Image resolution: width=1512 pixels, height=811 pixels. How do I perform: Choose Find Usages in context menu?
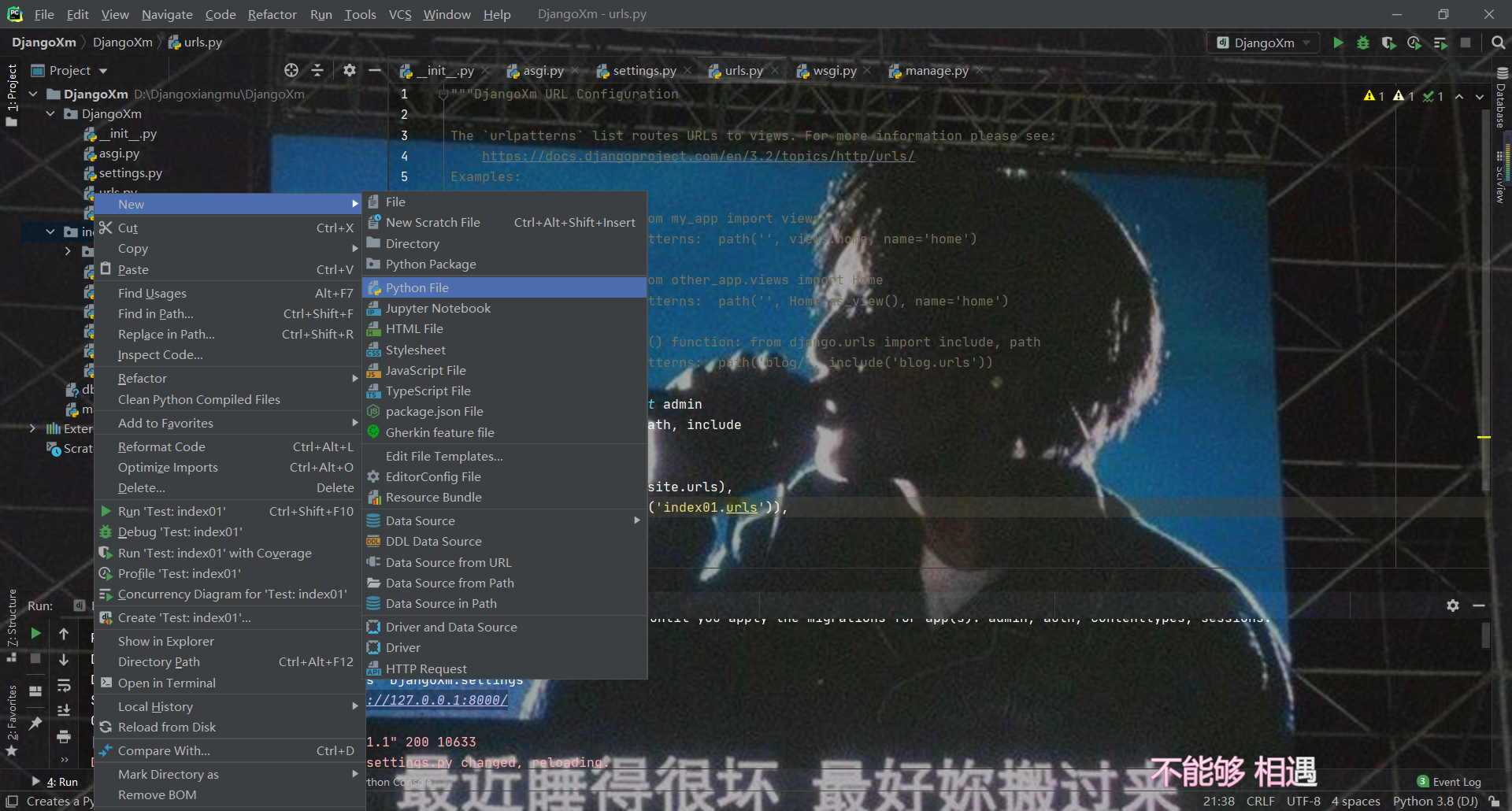pyautogui.click(x=228, y=293)
